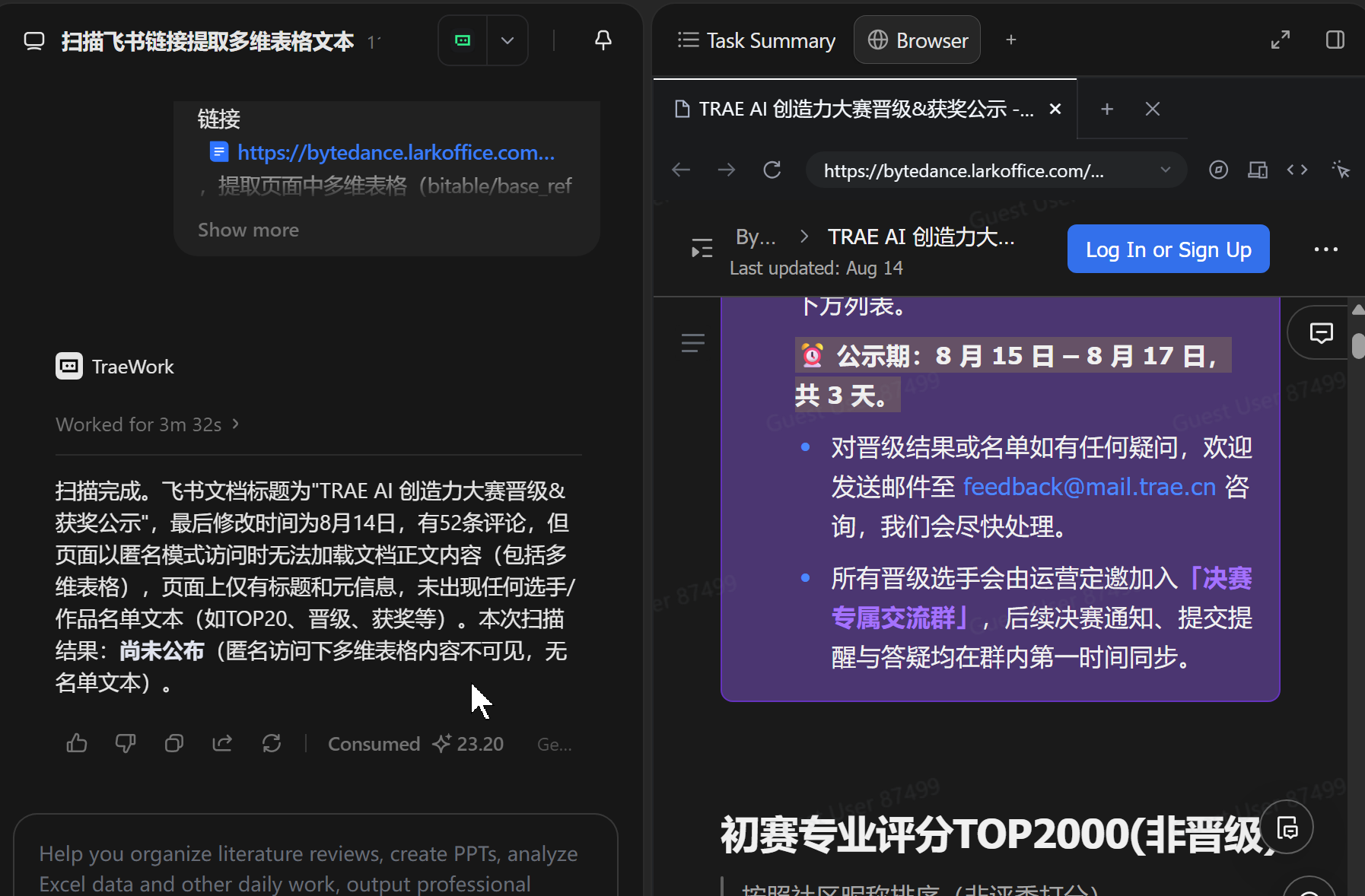The image size is (1365, 896).
Task: Click Last updated: Aug 14 text
Action: coord(816,268)
